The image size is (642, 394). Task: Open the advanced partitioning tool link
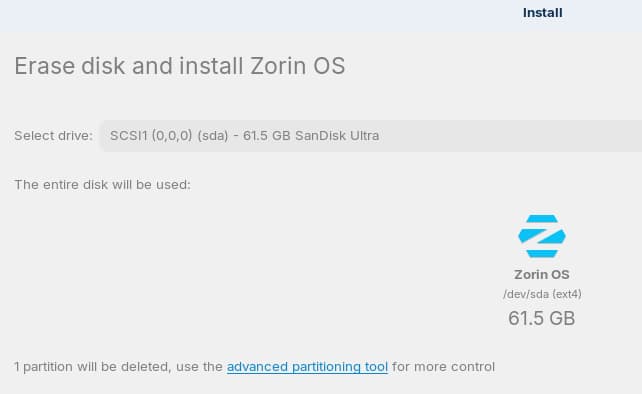[x=307, y=367]
